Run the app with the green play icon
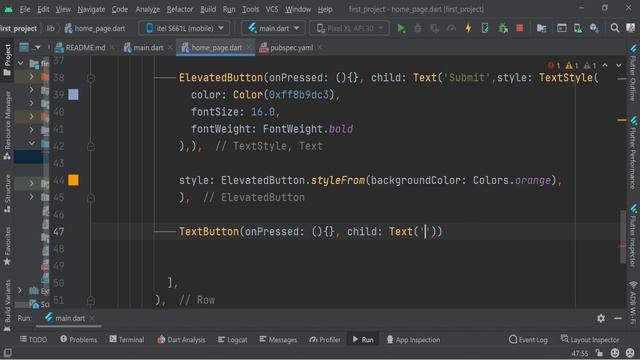The width and height of the screenshot is (640, 360). [x=401, y=28]
